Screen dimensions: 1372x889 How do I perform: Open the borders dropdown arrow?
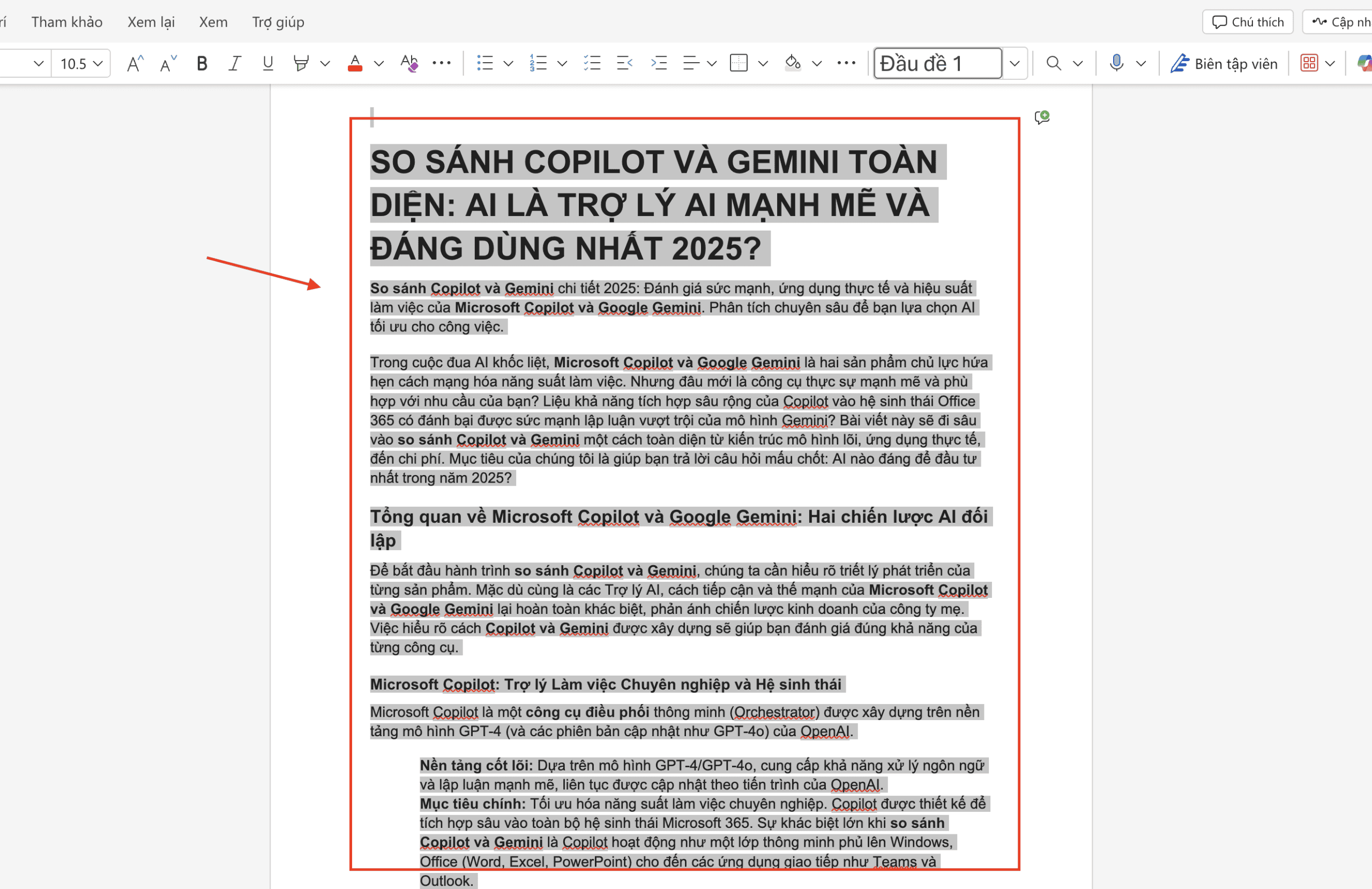coord(762,63)
